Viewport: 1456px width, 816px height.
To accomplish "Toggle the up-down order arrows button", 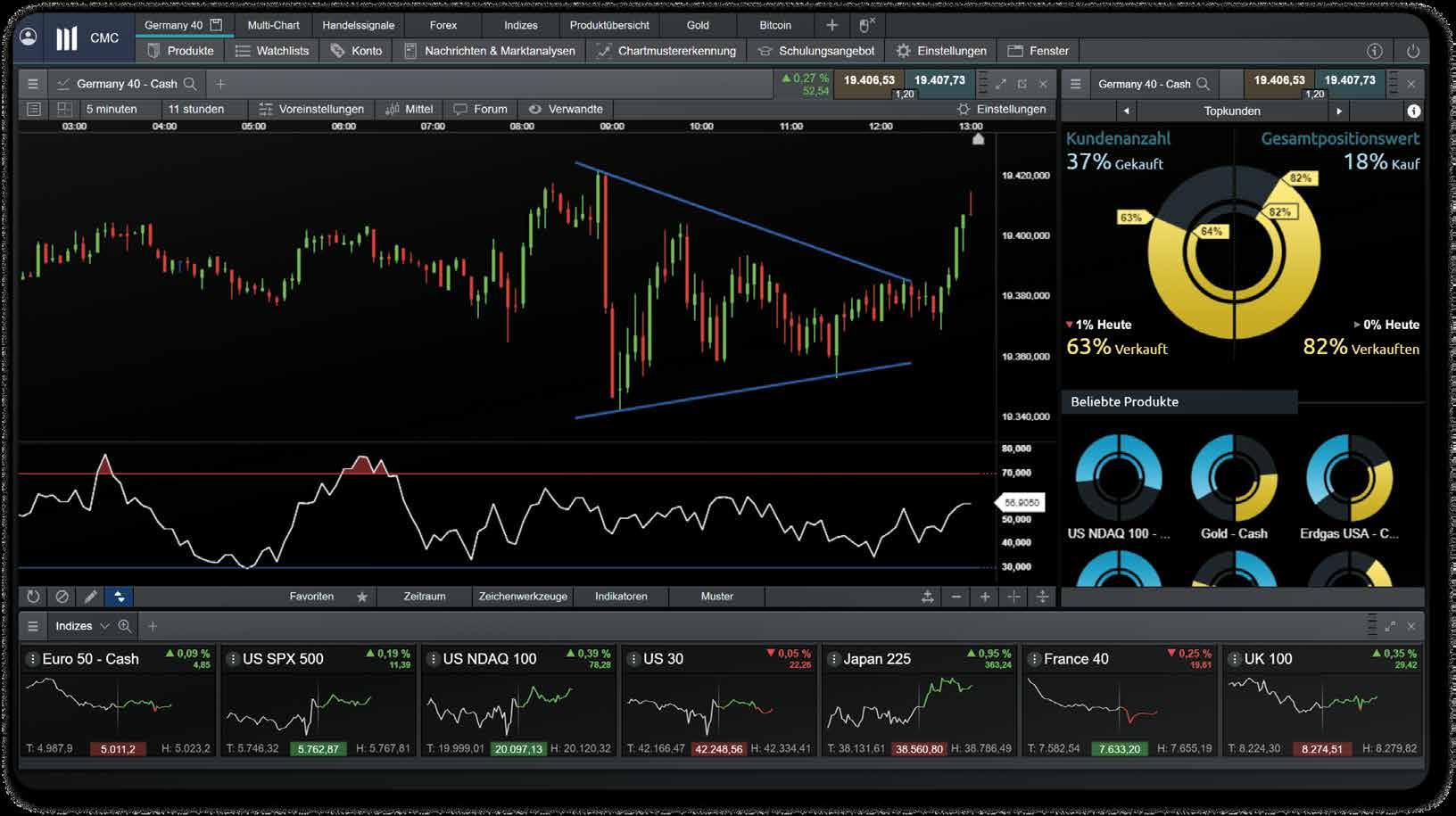I will click(x=119, y=597).
